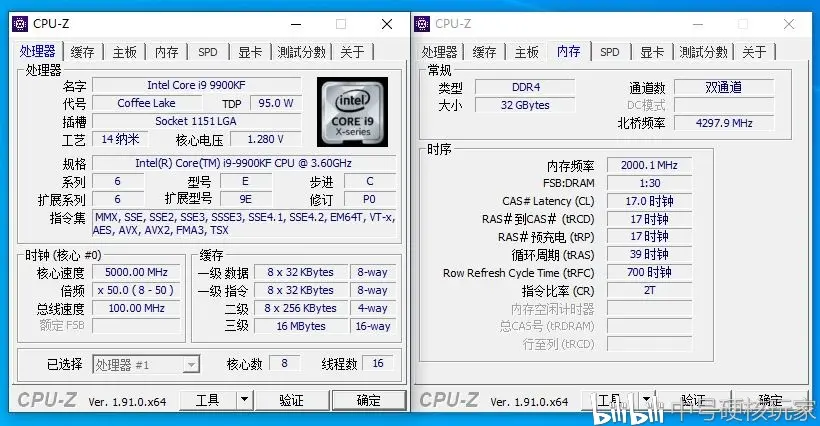Minimize the left CPU-Z window

tap(296, 24)
